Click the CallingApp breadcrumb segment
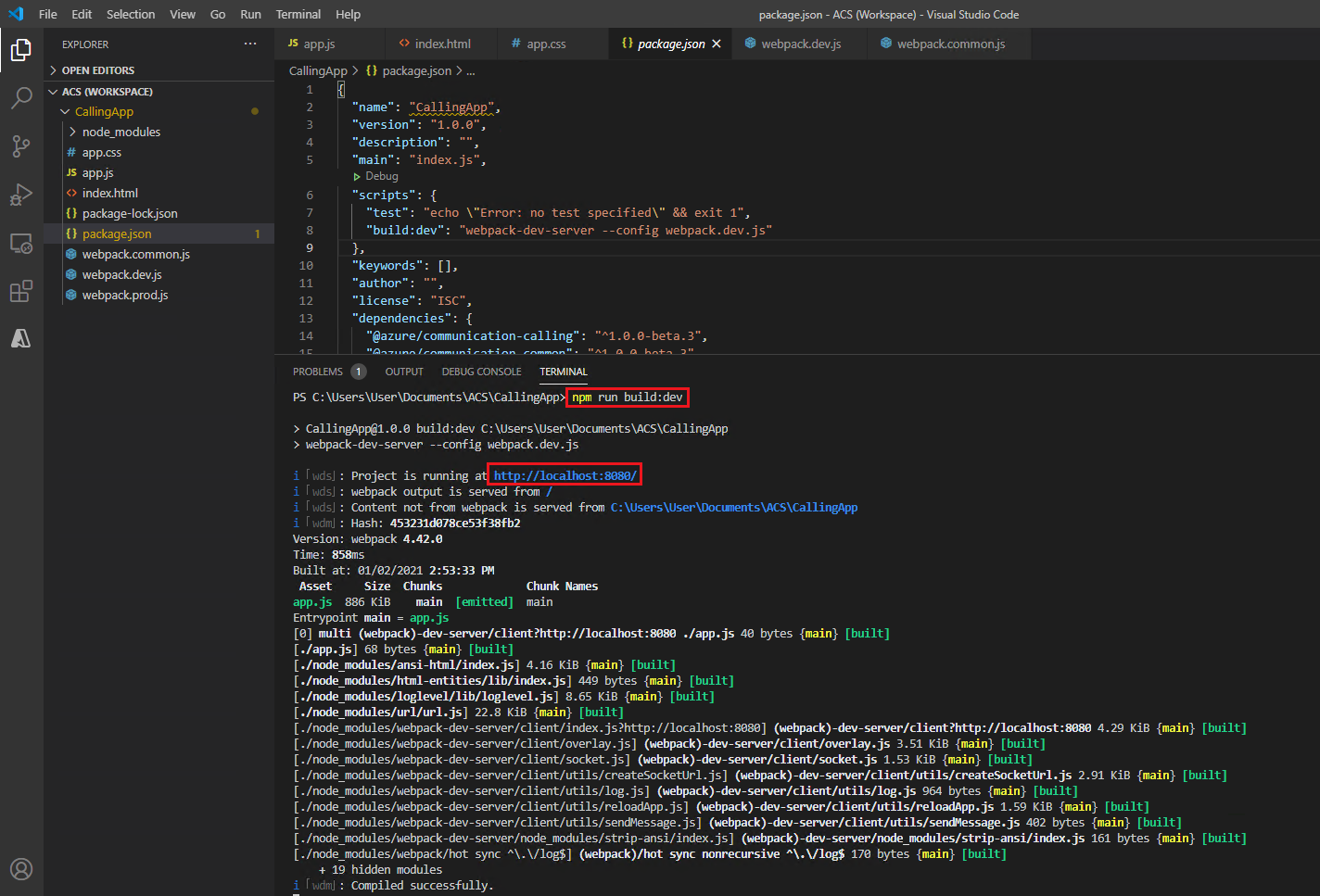1320x896 pixels. click(318, 70)
